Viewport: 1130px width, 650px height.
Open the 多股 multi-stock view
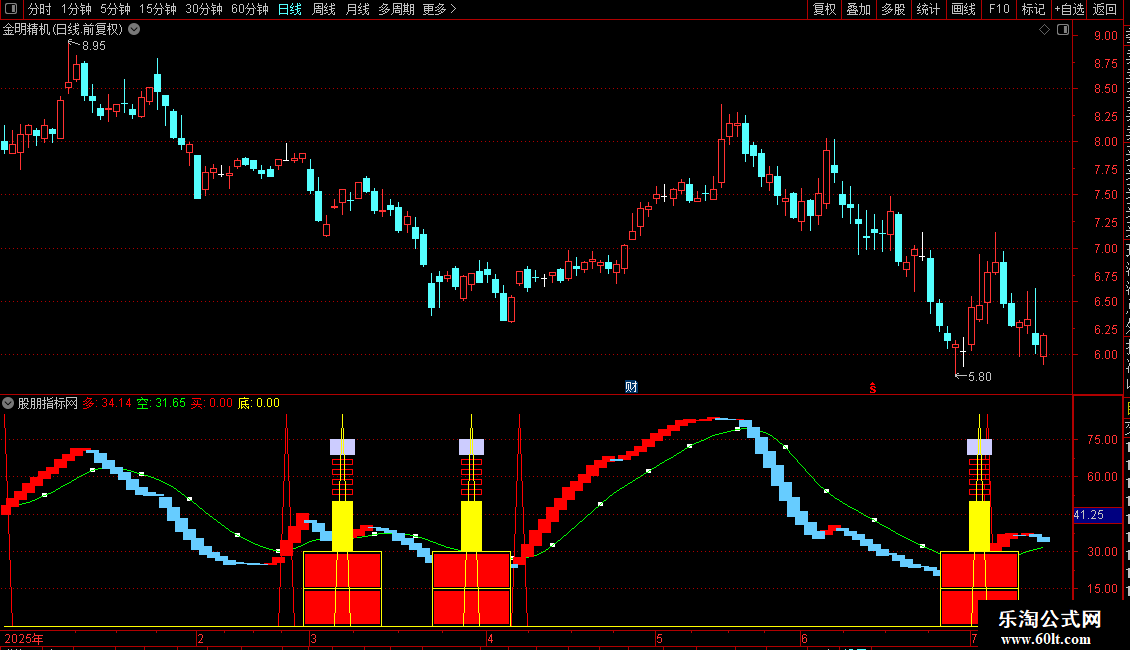tap(893, 9)
